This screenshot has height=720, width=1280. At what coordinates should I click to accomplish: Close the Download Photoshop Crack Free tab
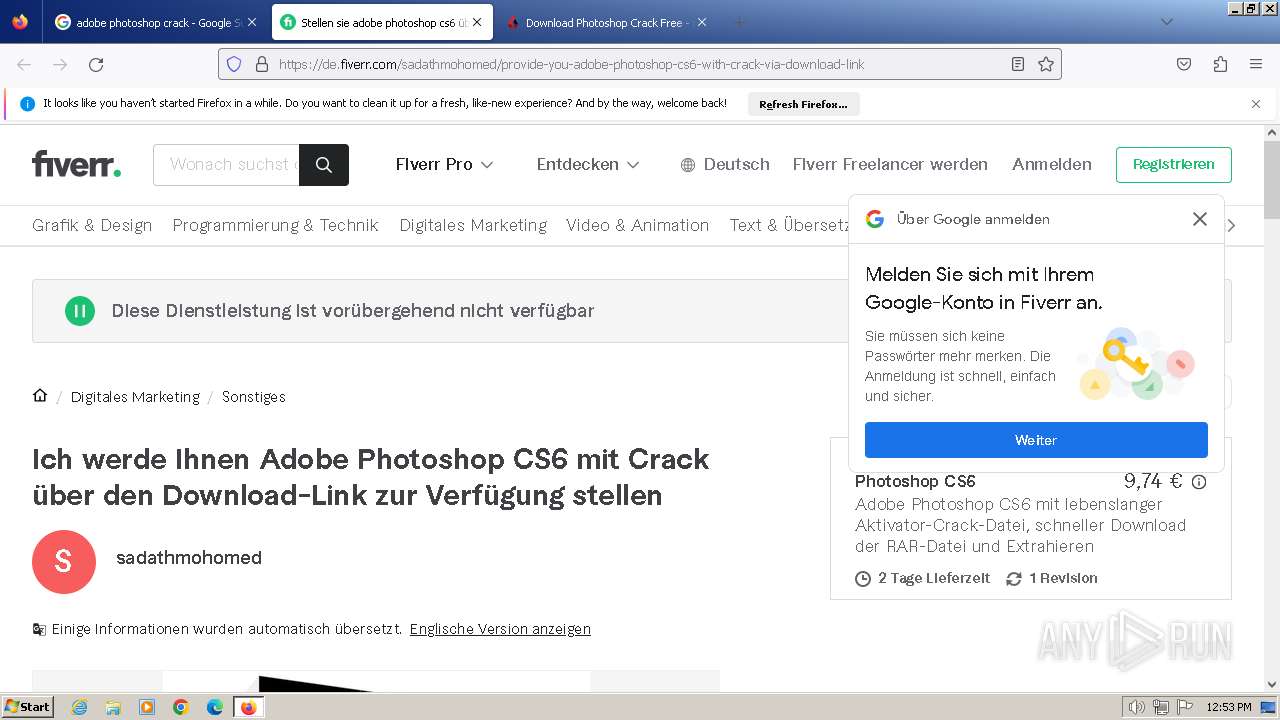[x=702, y=22]
